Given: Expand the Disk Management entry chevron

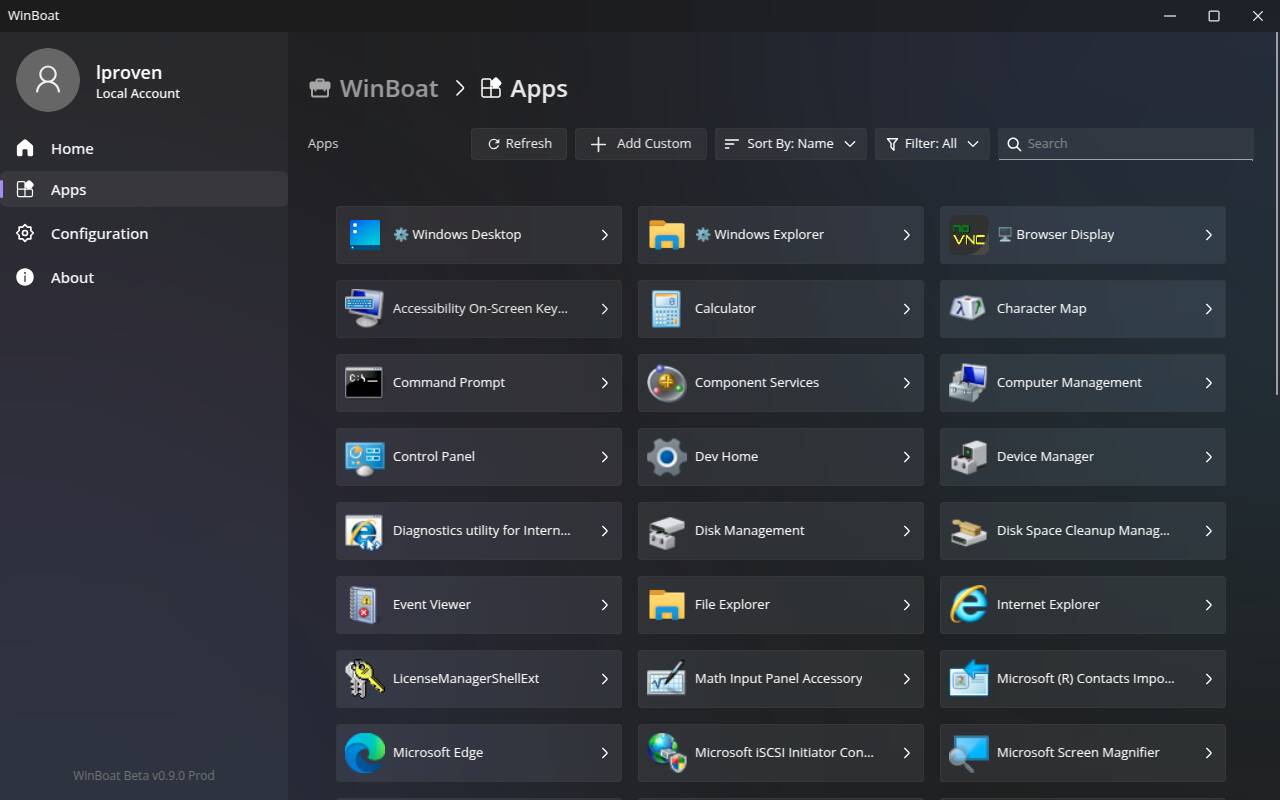Looking at the screenshot, I should coord(906,531).
